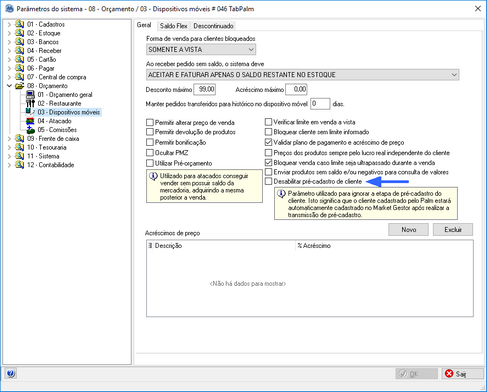Click the 10 - Tesouraria folder icon
The width and height of the screenshot is (487, 392).
point(20,147)
